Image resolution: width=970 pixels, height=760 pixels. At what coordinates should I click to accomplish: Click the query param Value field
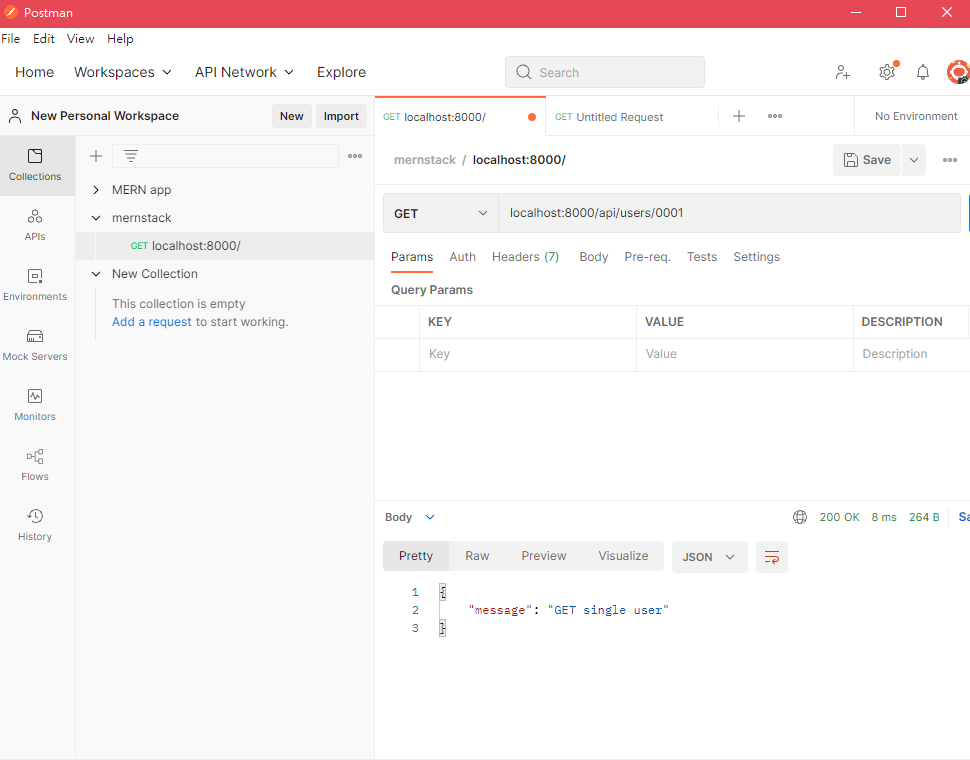tap(744, 354)
